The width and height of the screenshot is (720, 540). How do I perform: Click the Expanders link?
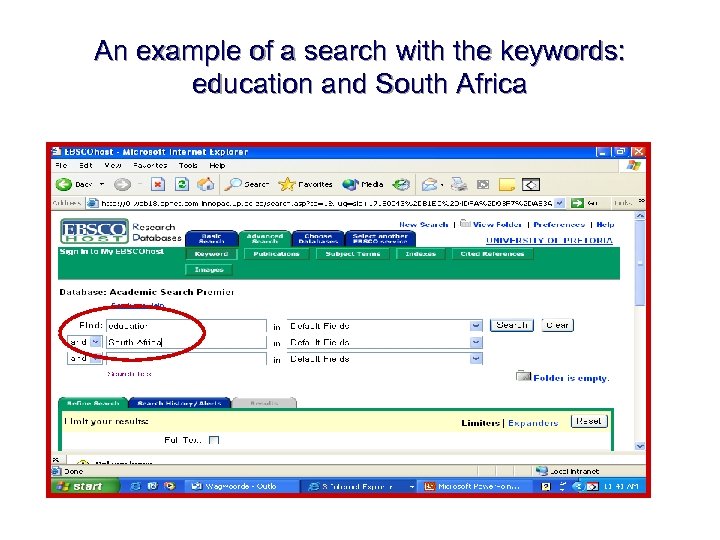point(533,423)
